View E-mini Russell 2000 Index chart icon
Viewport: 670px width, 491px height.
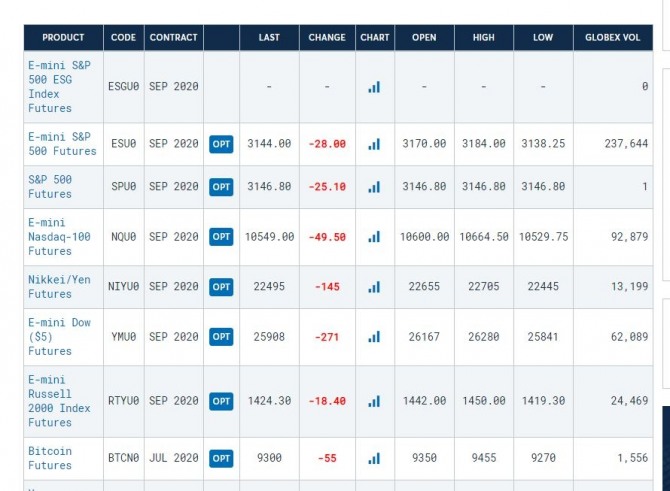[x=374, y=401]
